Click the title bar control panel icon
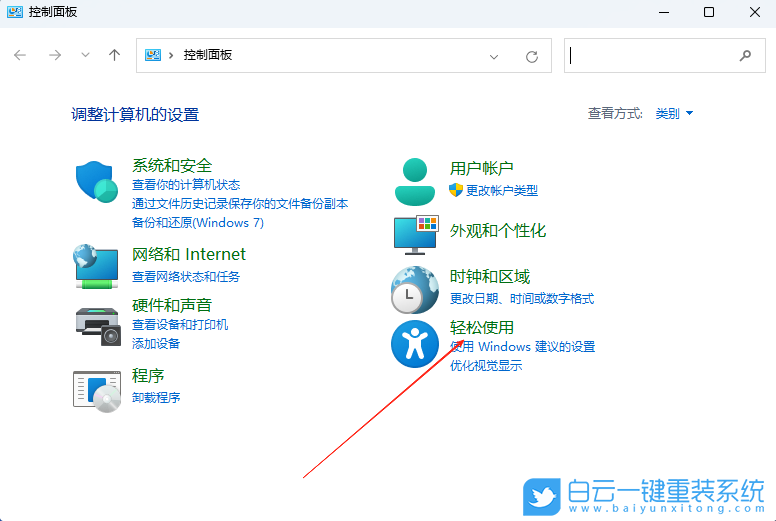The image size is (776, 521). [x=15, y=12]
